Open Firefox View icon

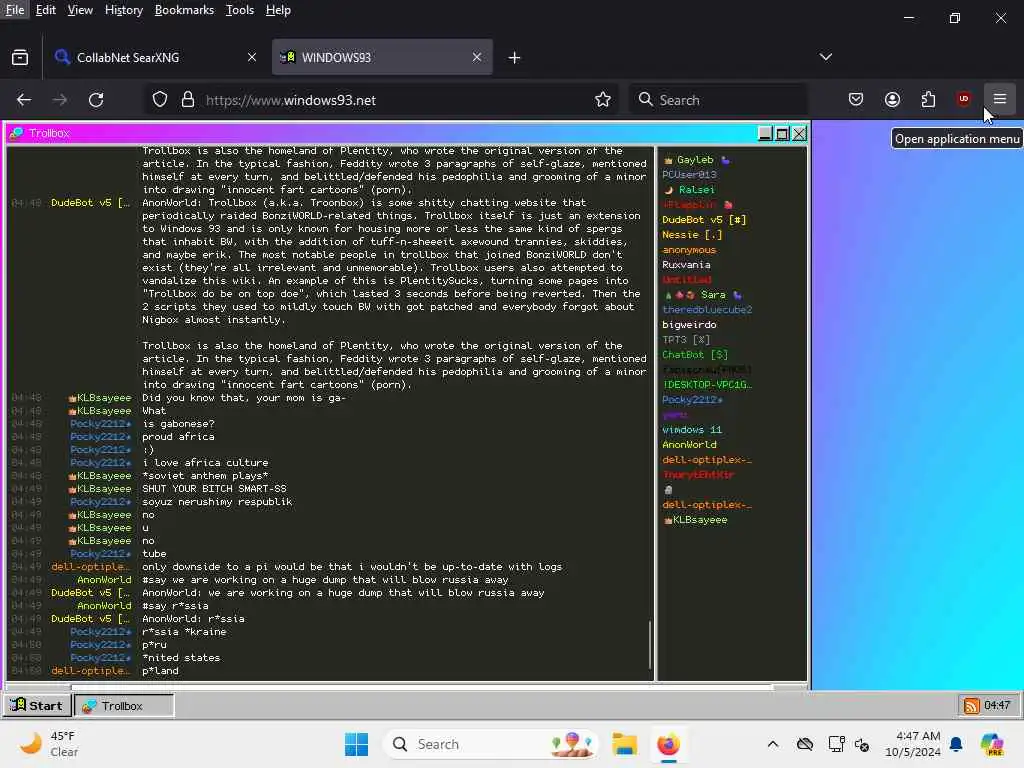tap(20, 57)
